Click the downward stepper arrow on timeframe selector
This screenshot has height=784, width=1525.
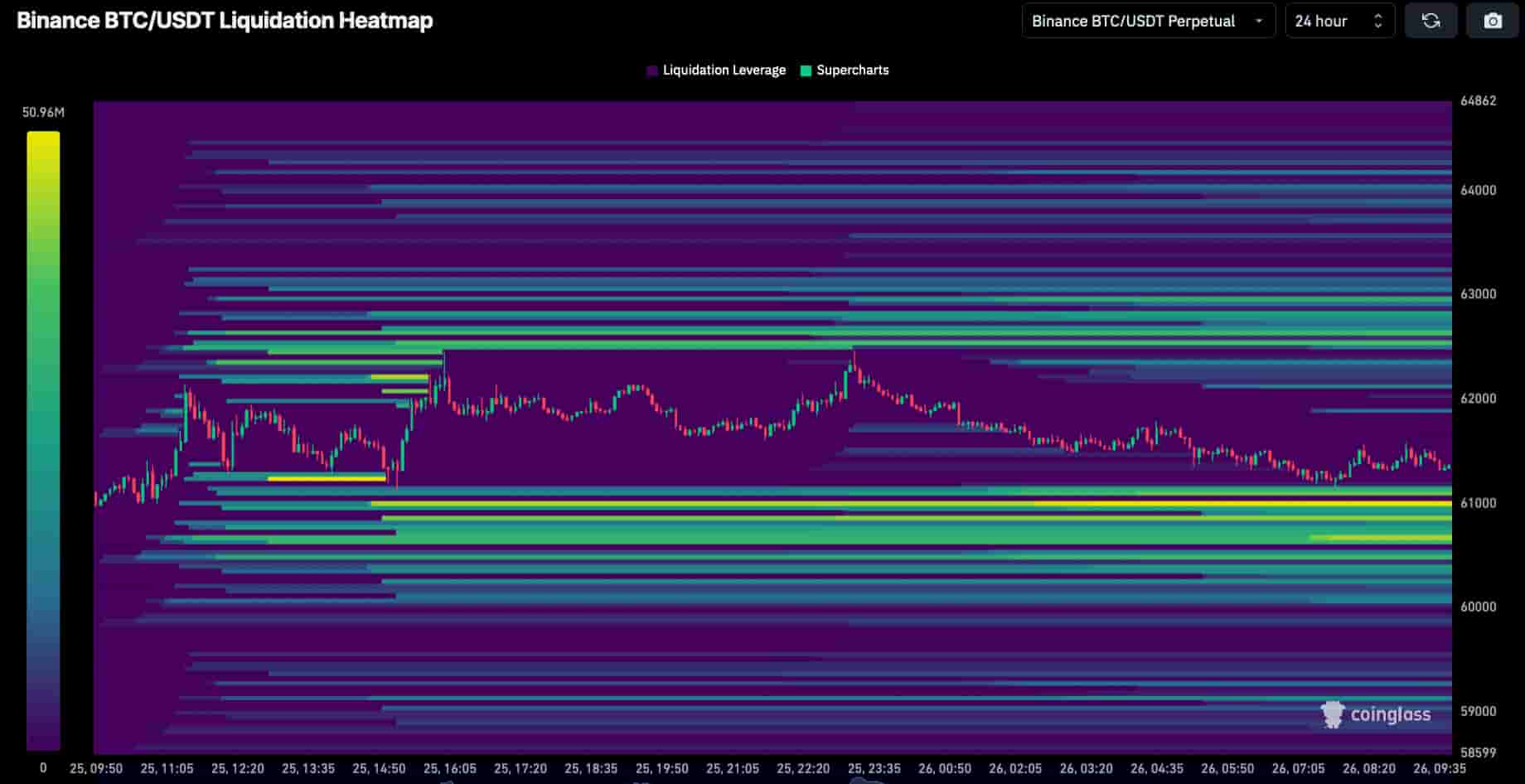[1377, 26]
